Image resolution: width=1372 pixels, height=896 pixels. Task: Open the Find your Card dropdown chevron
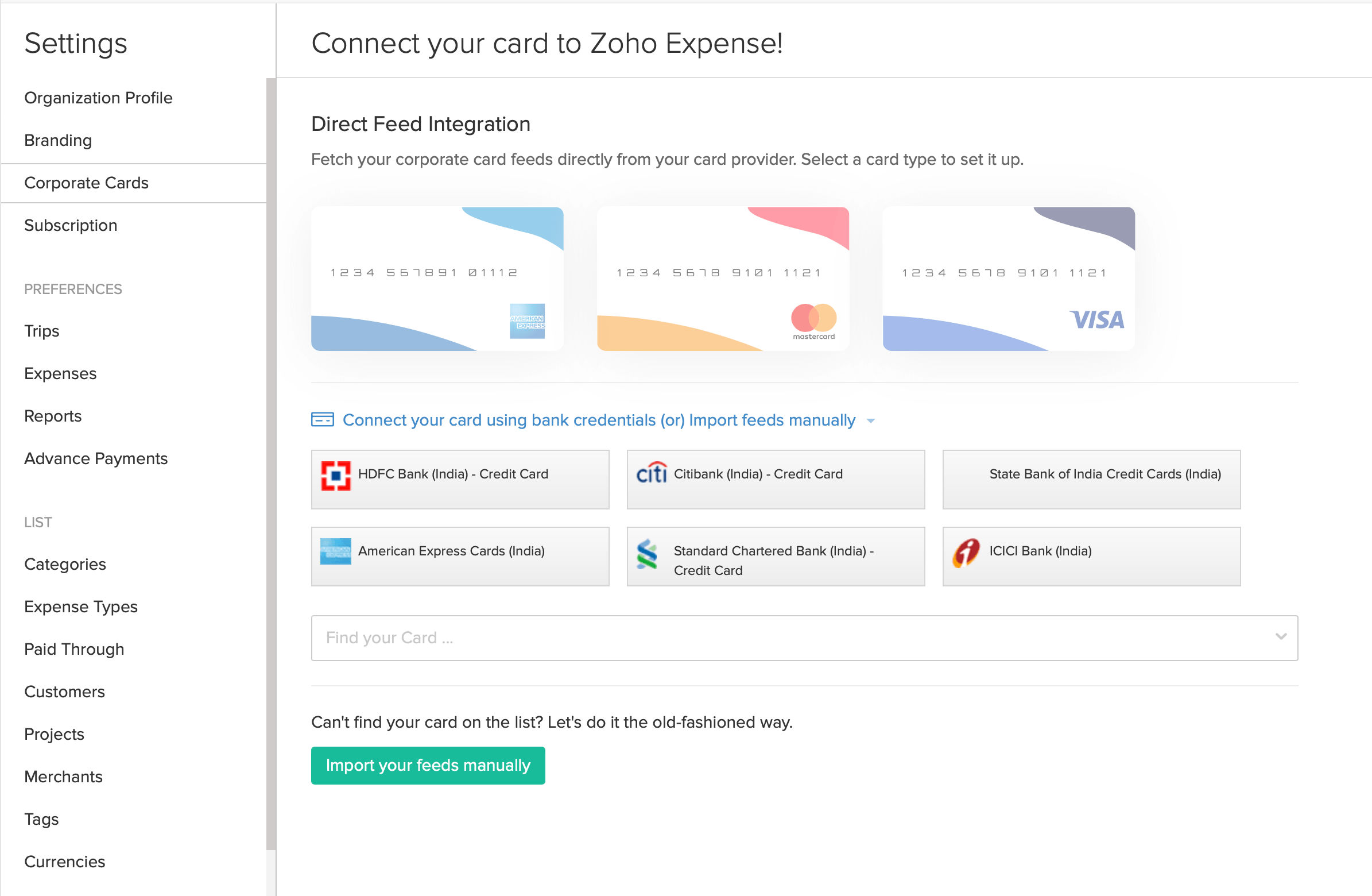click(x=1281, y=636)
